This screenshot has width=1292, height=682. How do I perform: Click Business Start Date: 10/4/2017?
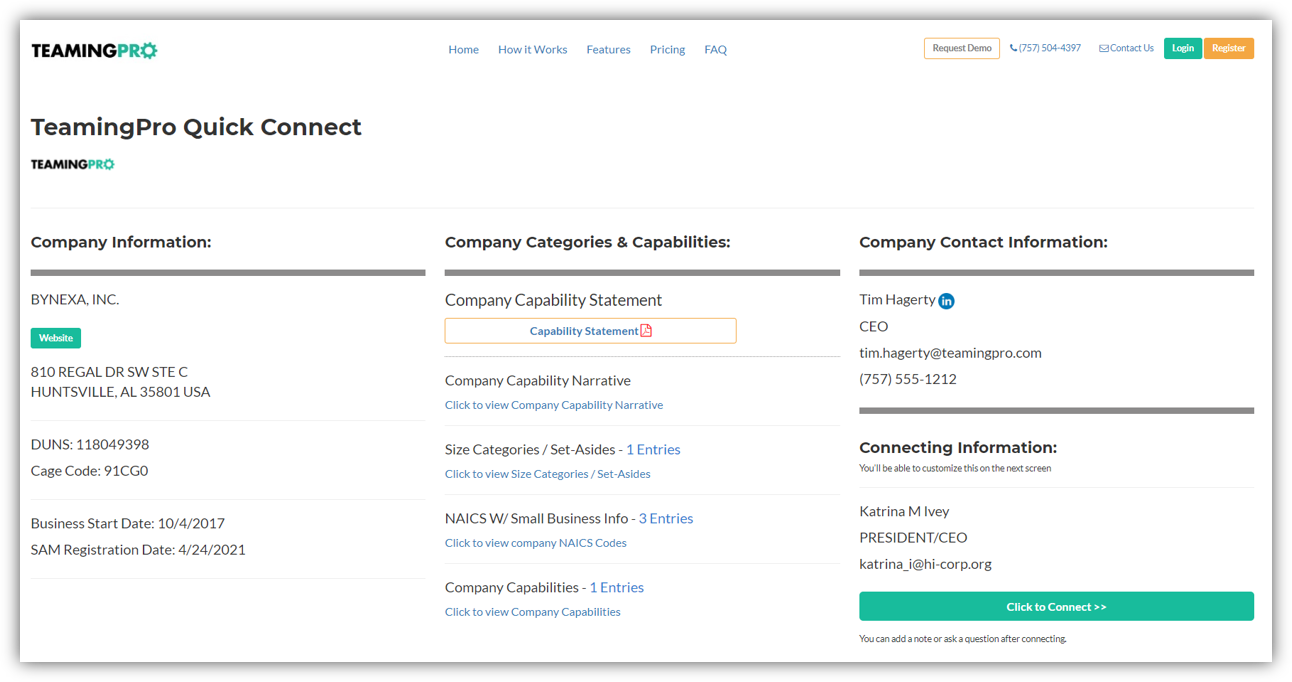[x=128, y=523]
